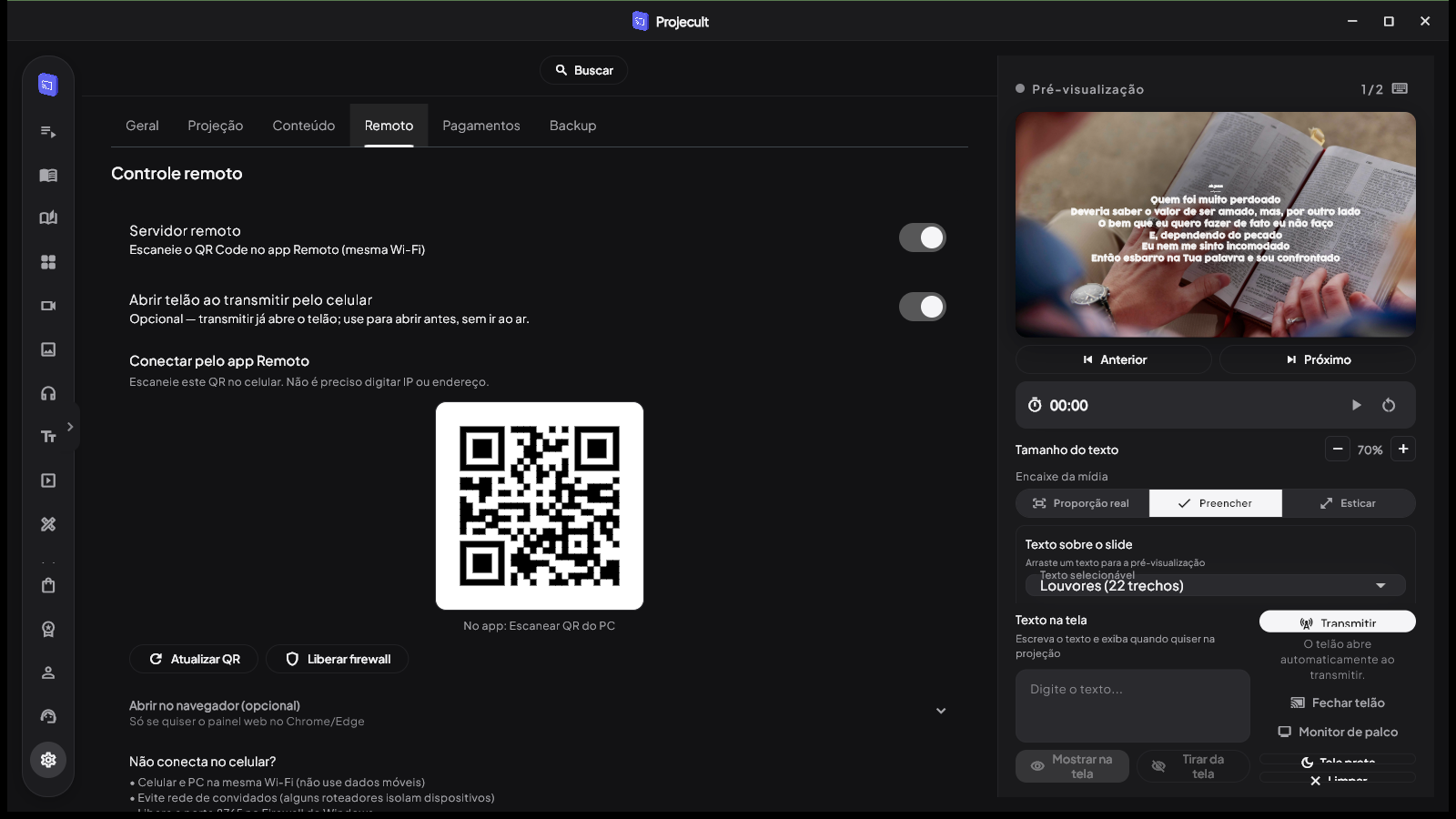Open the shopping bag sidebar icon
The width and height of the screenshot is (1456, 819).
click(x=48, y=585)
